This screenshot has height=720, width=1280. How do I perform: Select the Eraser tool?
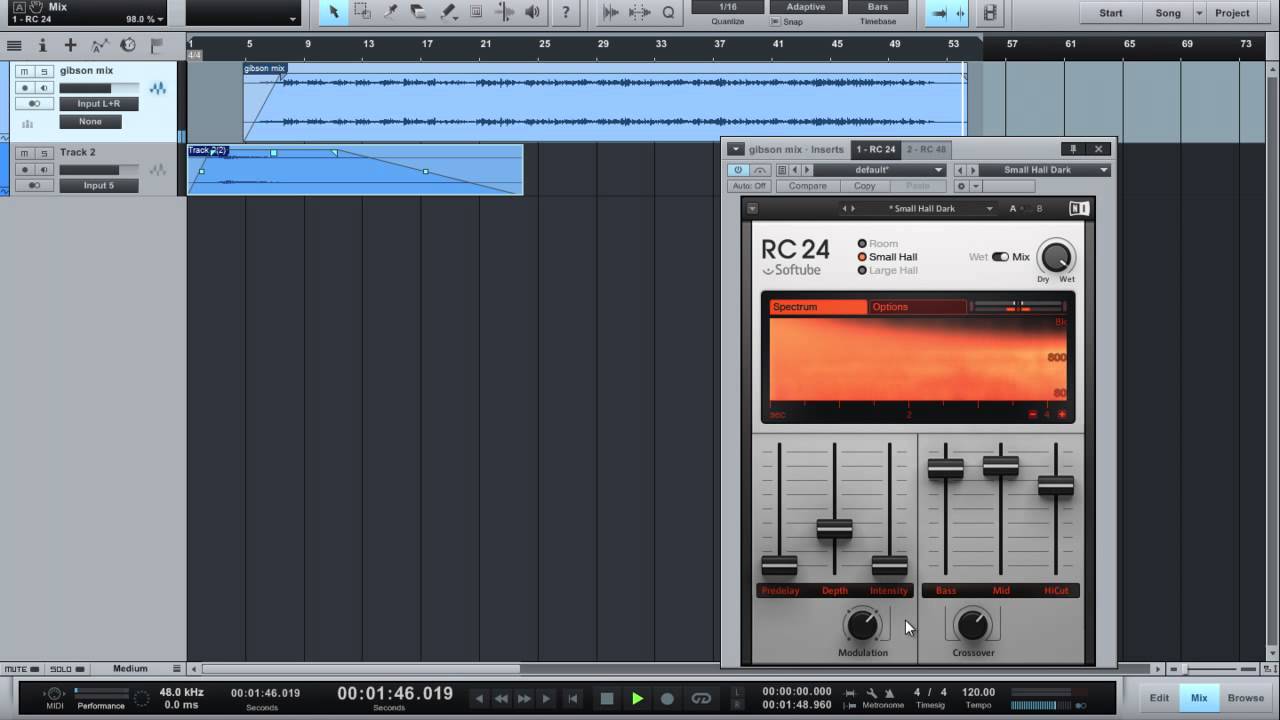click(x=419, y=12)
